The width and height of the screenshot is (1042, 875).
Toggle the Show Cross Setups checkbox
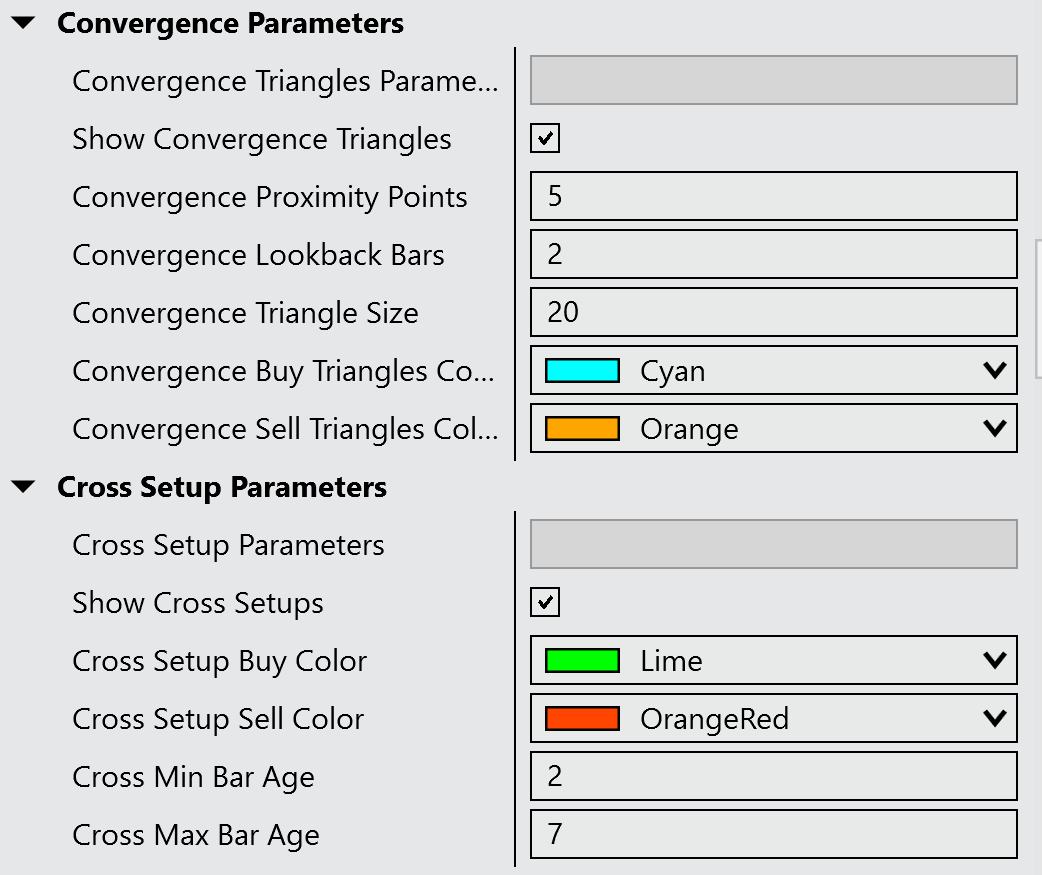coord(545,602)
